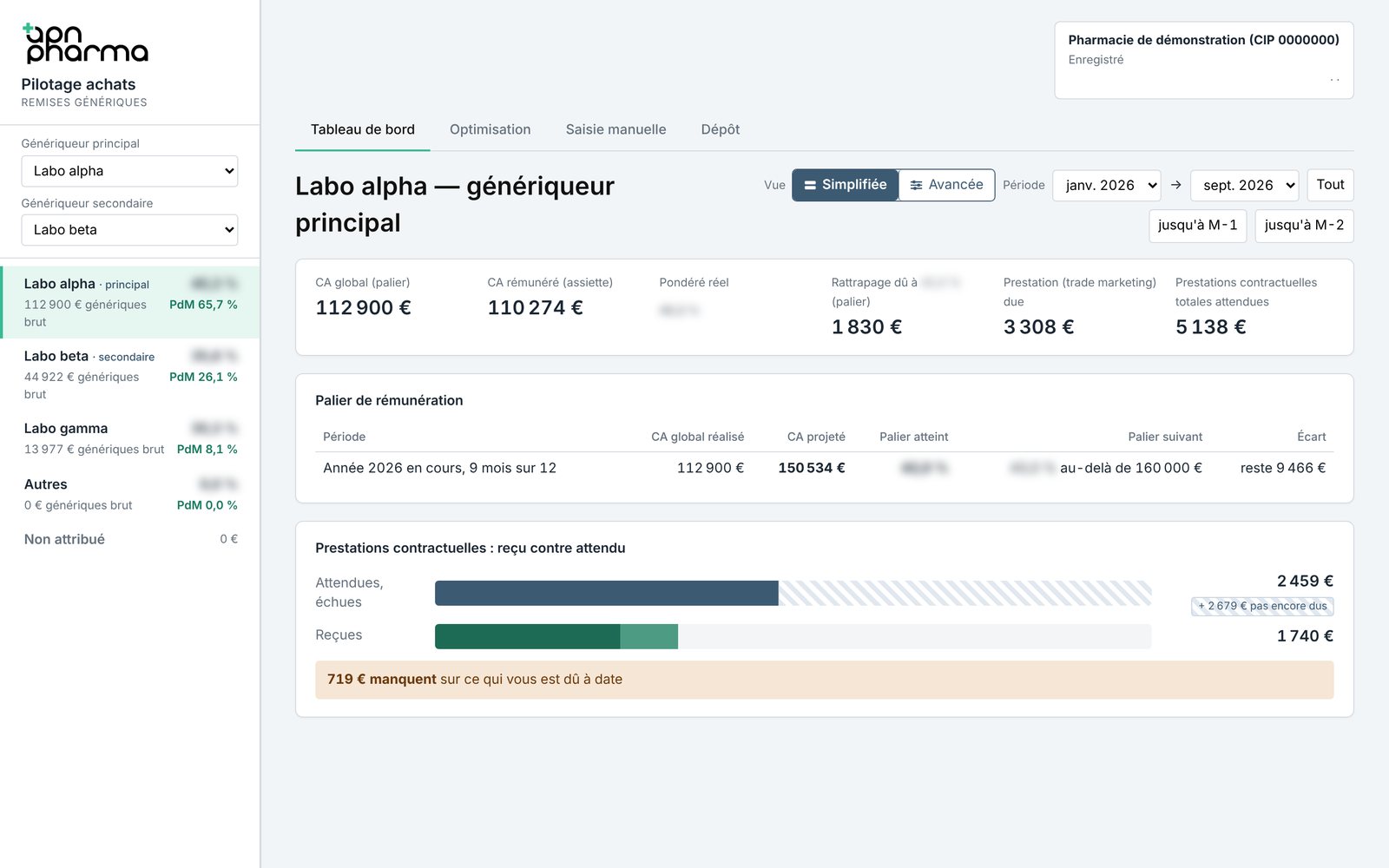Screen dimensions: 1389x868
Task: Click the arrow between period selectors
Action: click(1175, 185)
